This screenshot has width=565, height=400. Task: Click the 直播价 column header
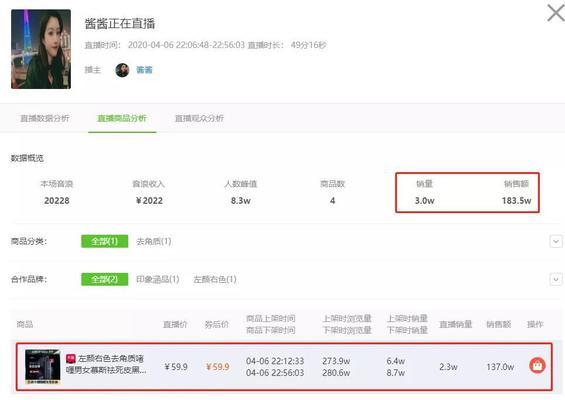click(x=175, y=324)
